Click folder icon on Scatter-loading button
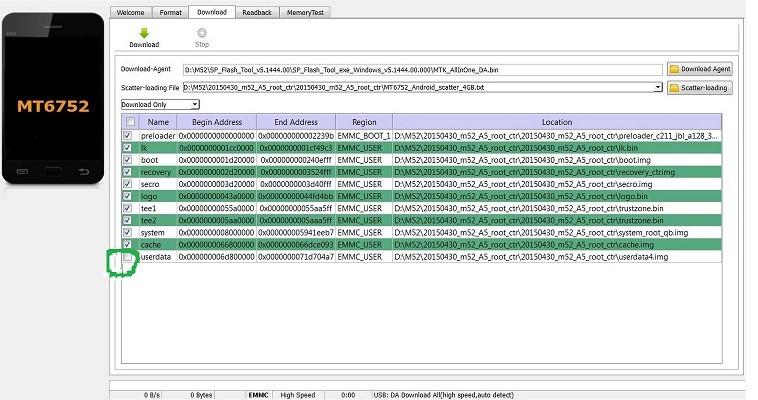758x400 pixels. [674, 88]
